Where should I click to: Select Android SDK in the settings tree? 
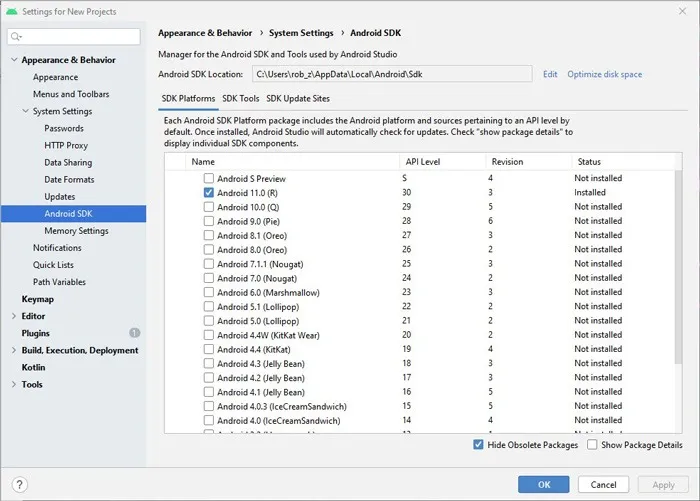tap(73, 213)
